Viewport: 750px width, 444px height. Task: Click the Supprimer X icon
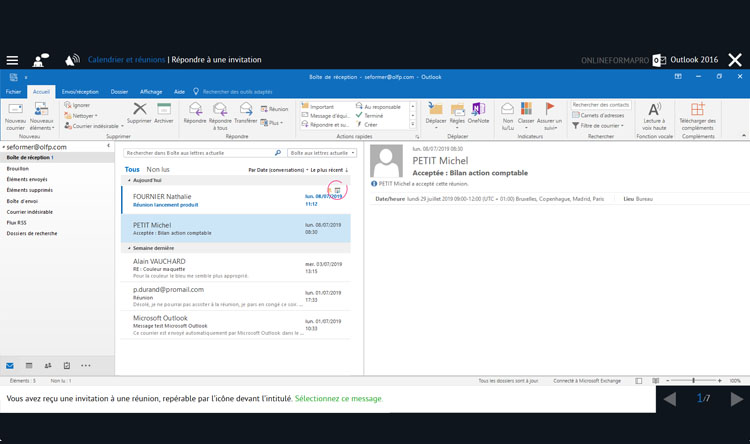(140, 109)
